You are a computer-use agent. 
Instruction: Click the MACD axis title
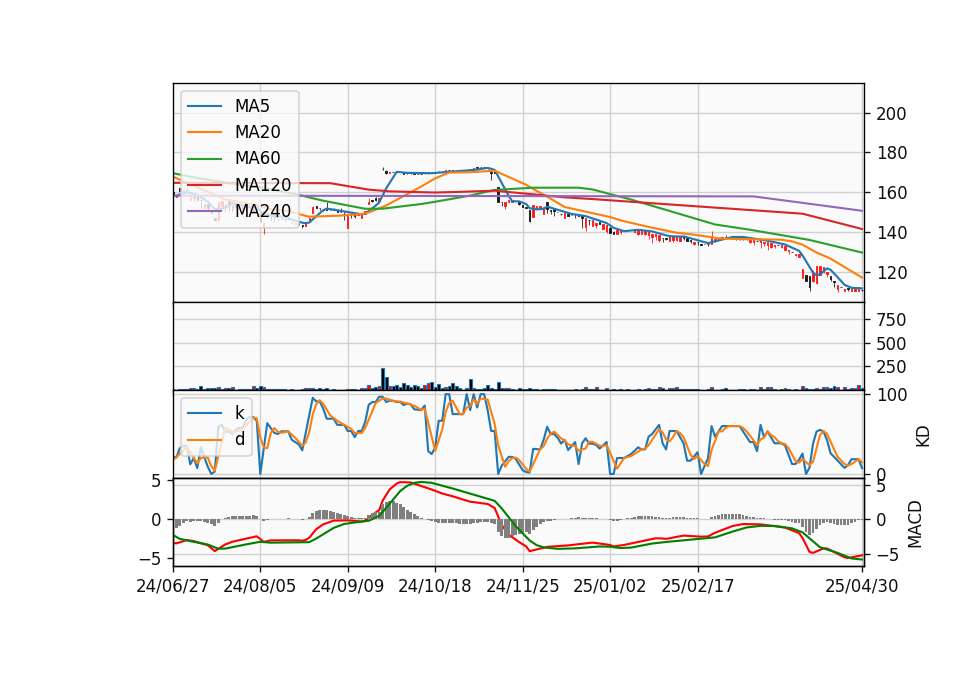[915, 524]
